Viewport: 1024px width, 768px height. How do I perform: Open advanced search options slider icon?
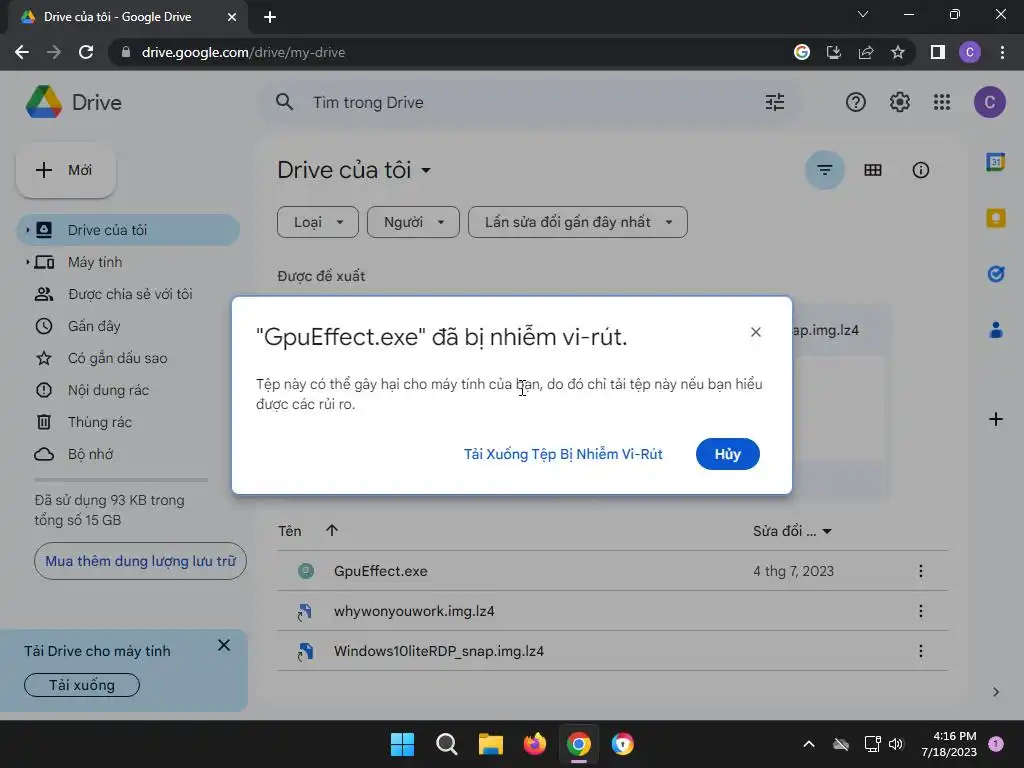click(x=775, y=102)
